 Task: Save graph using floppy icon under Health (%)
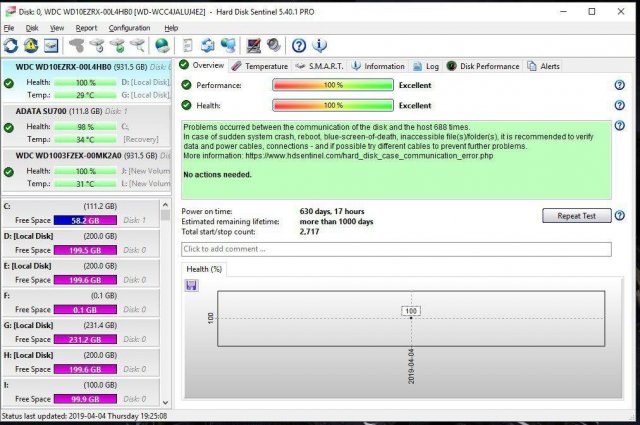191,286
